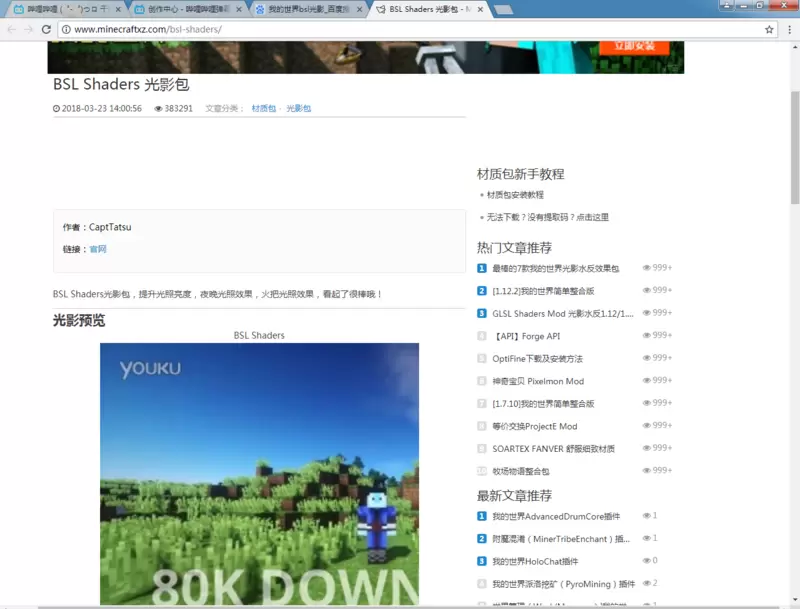The image size is (800, 609).
Task: Close the BSL Shaders 光影包 tab
Action: tap(480, 9)
